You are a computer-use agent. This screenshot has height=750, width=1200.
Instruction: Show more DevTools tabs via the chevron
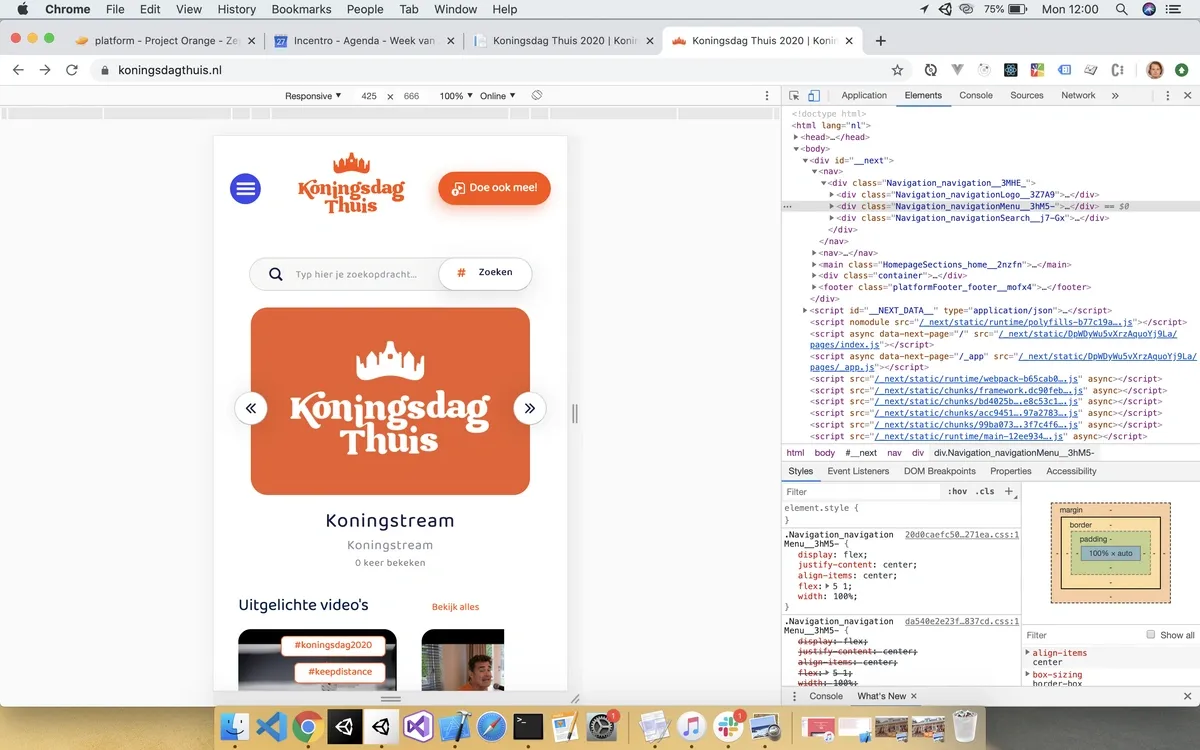click(1115, 96)
